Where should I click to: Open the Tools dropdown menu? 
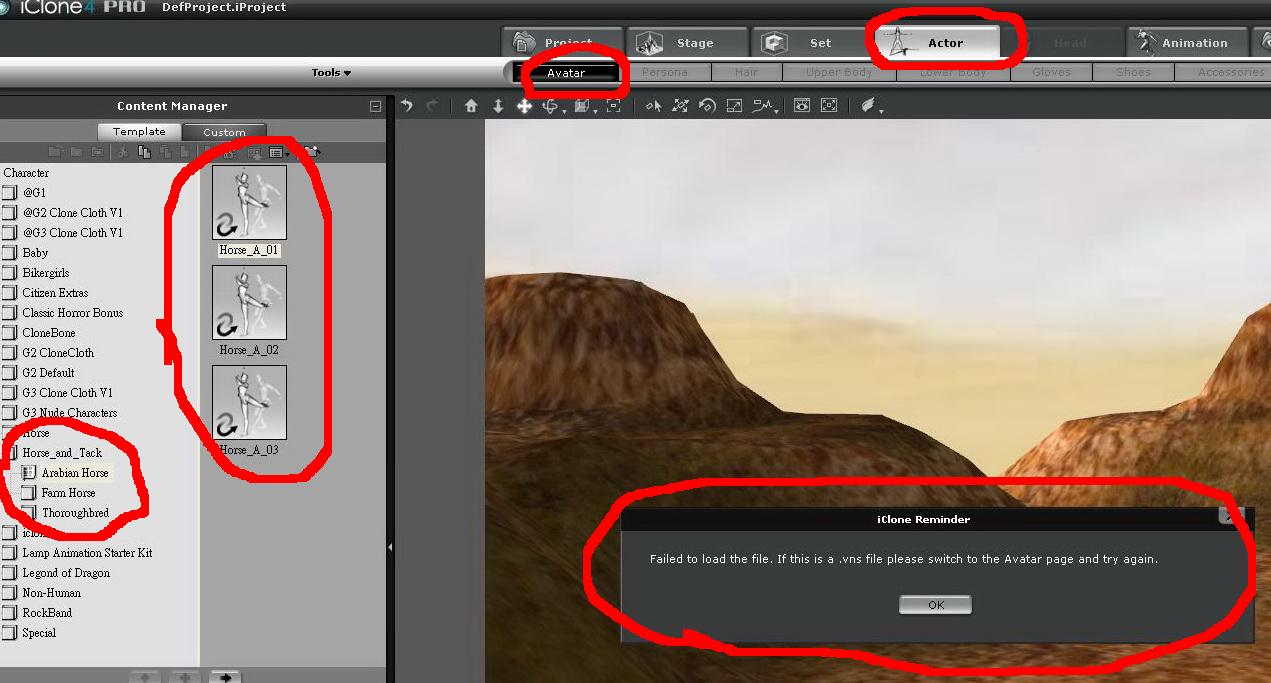pos(331,73)
